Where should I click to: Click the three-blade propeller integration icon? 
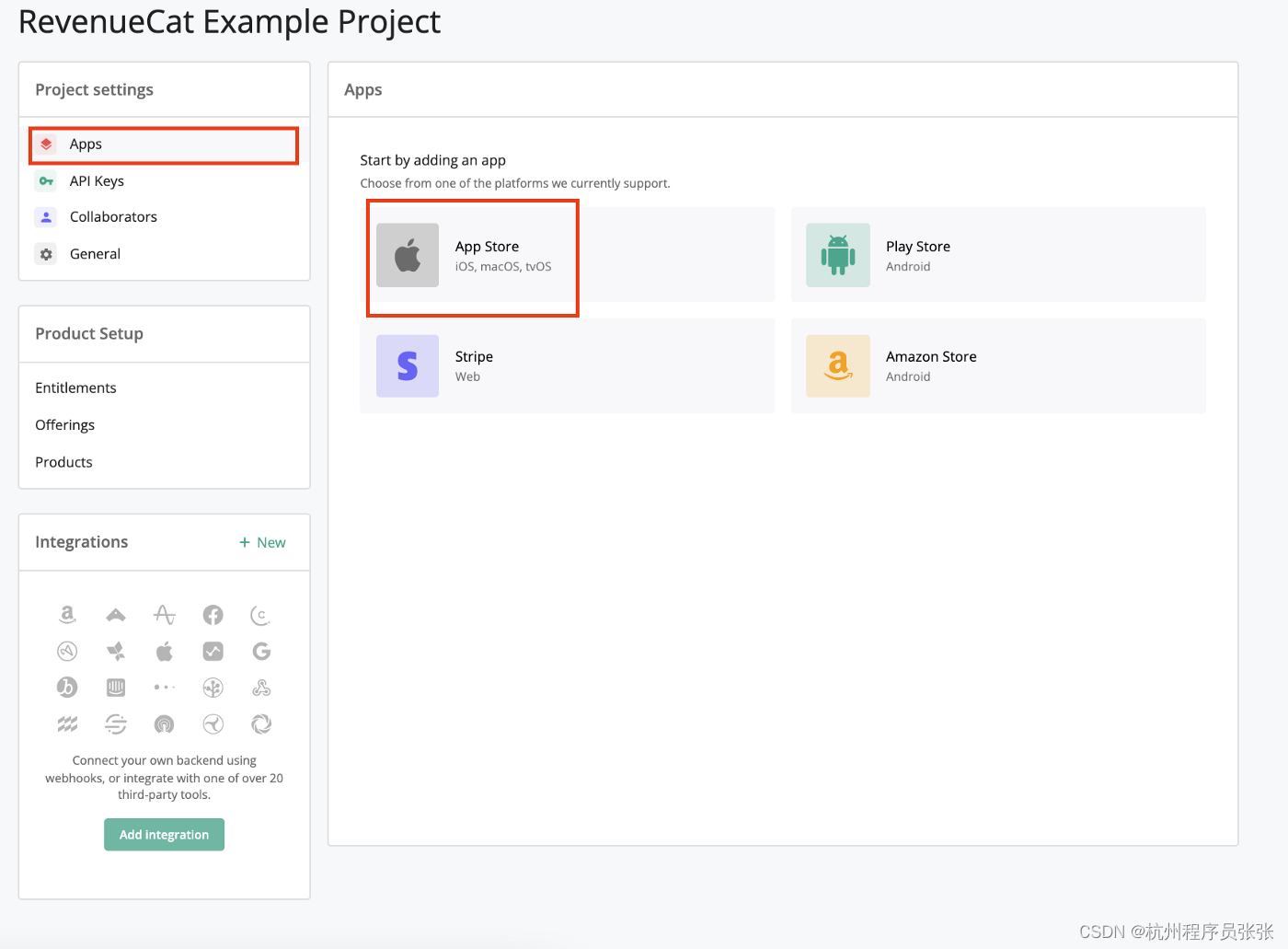(213, 724)
